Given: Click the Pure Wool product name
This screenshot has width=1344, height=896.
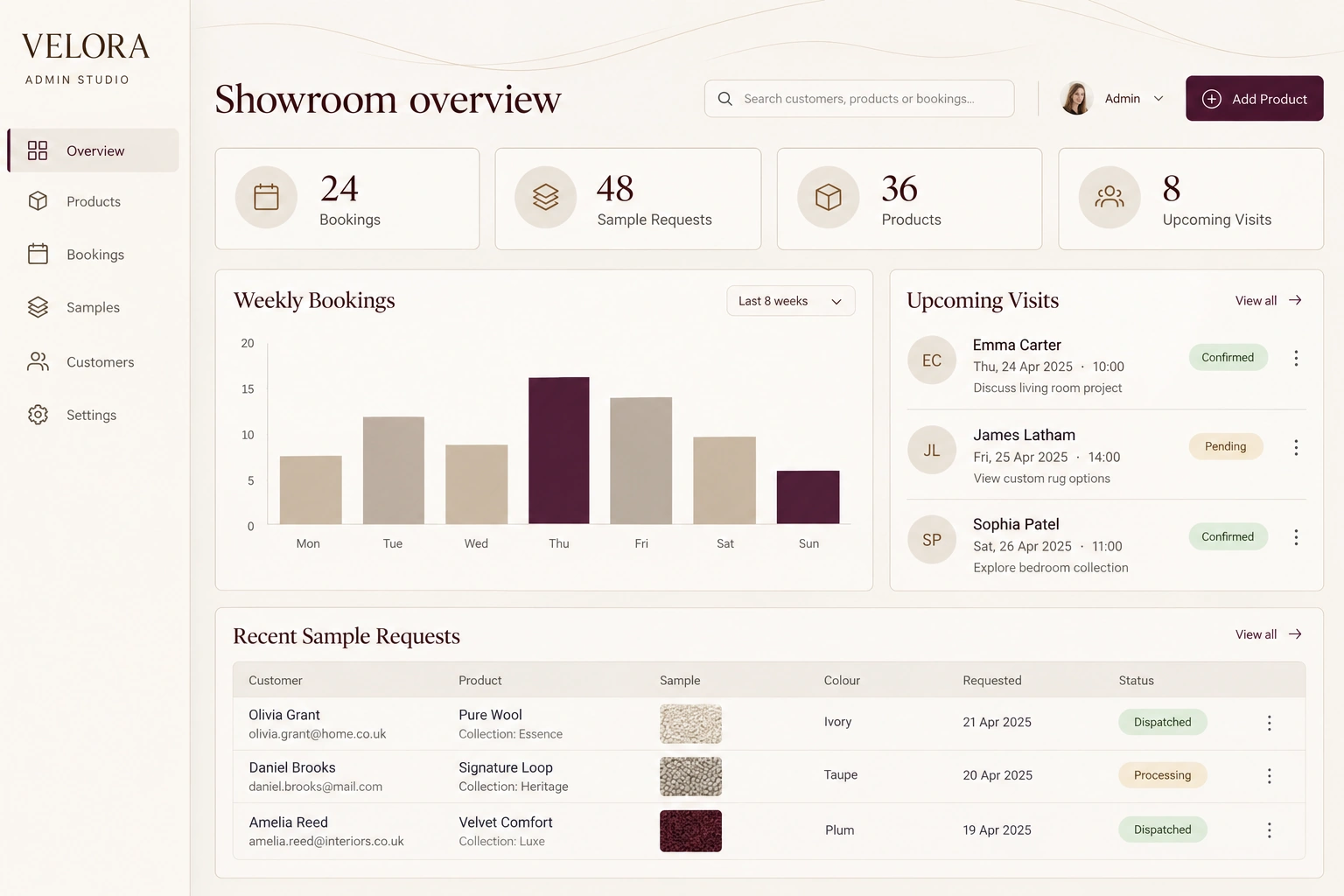Looking at the screenshot, I should [x=491, y=715].
